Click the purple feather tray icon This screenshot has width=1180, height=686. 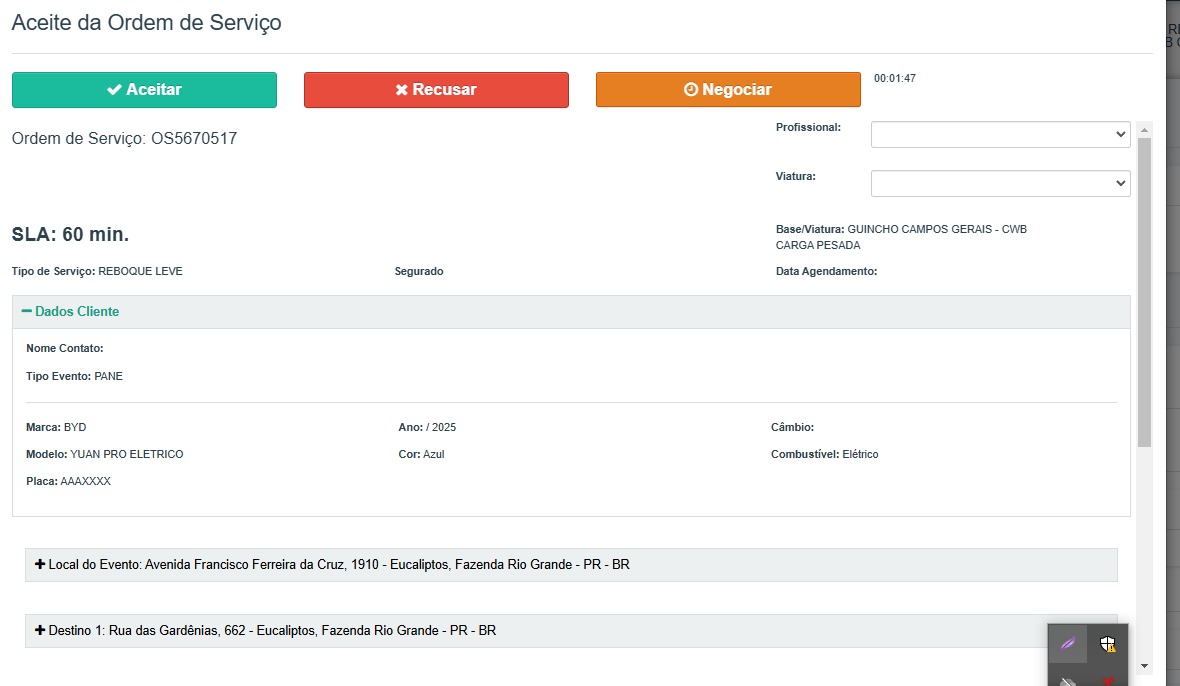click(1068, 644)
